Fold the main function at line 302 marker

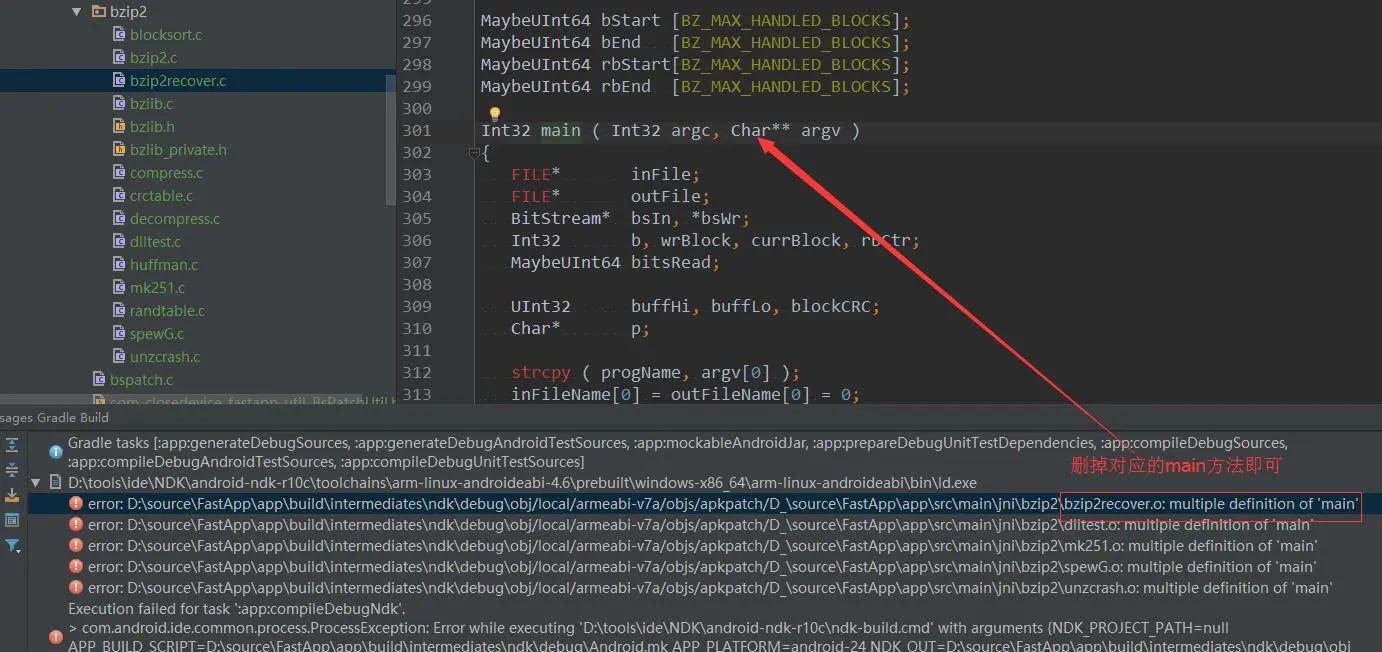(x=473, y=154)
